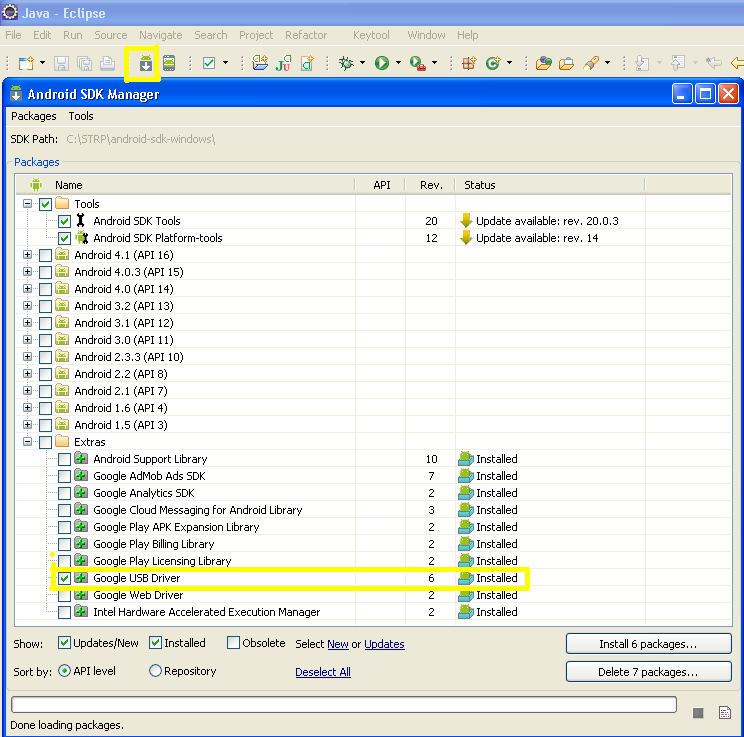This screenshot has height=737, width=744.
Task: Open the Eclipse Refactor menu
Action: point(306,35)
